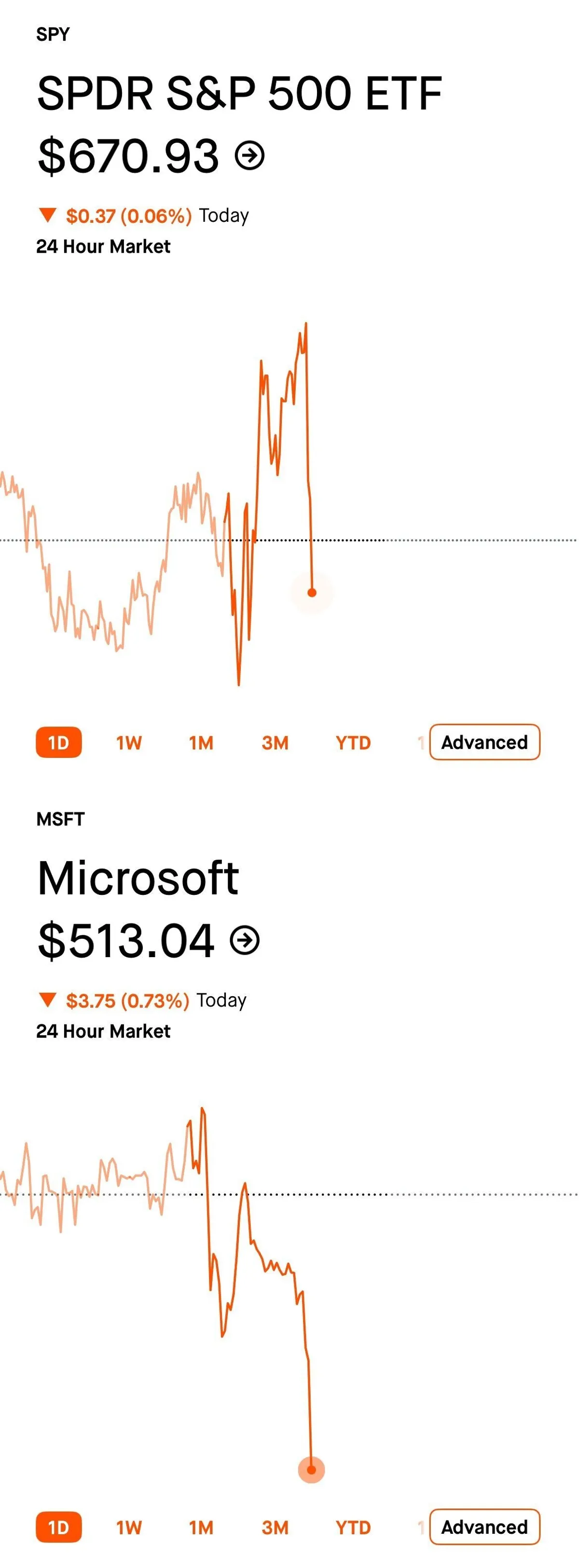Image resolution: width=579 pixels, height=1568 pixels.
Task: Select YTD range for SPY chart
Action: [x=353, y=743]
